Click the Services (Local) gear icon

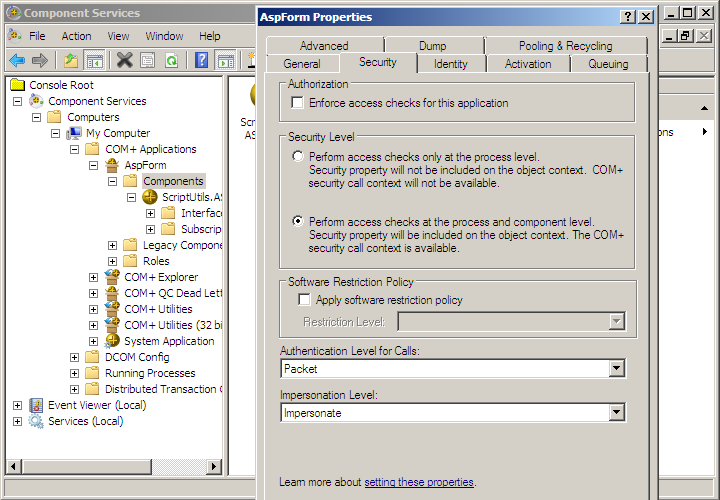[x=36, y=421]
